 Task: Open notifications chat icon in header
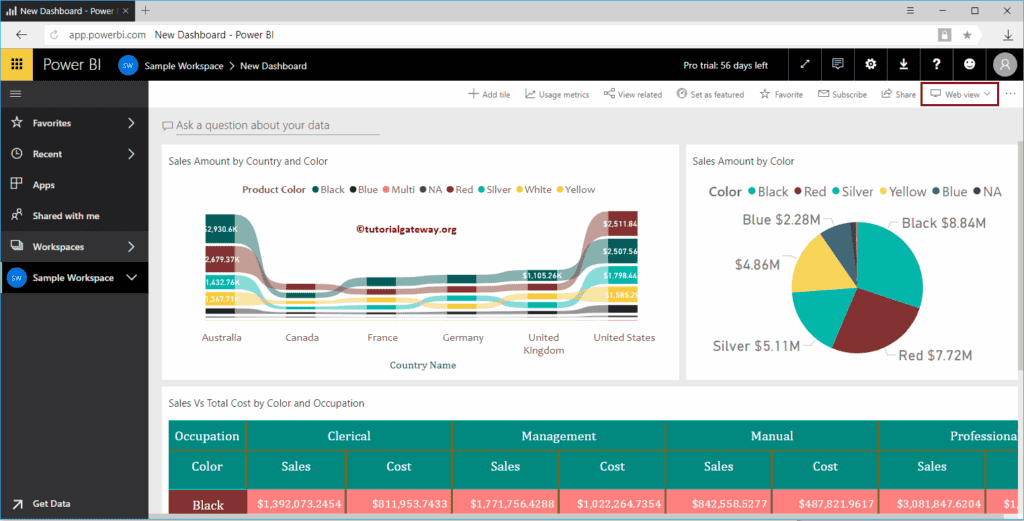coord(838,65)
